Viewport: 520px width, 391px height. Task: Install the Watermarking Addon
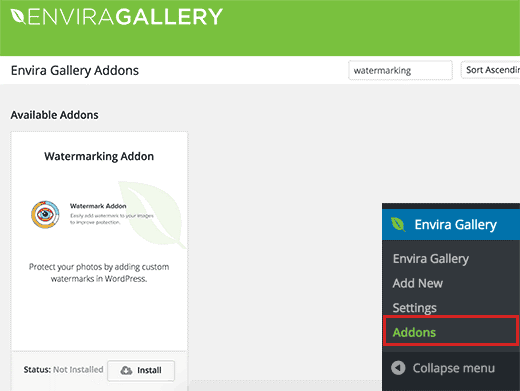point(141,370)
